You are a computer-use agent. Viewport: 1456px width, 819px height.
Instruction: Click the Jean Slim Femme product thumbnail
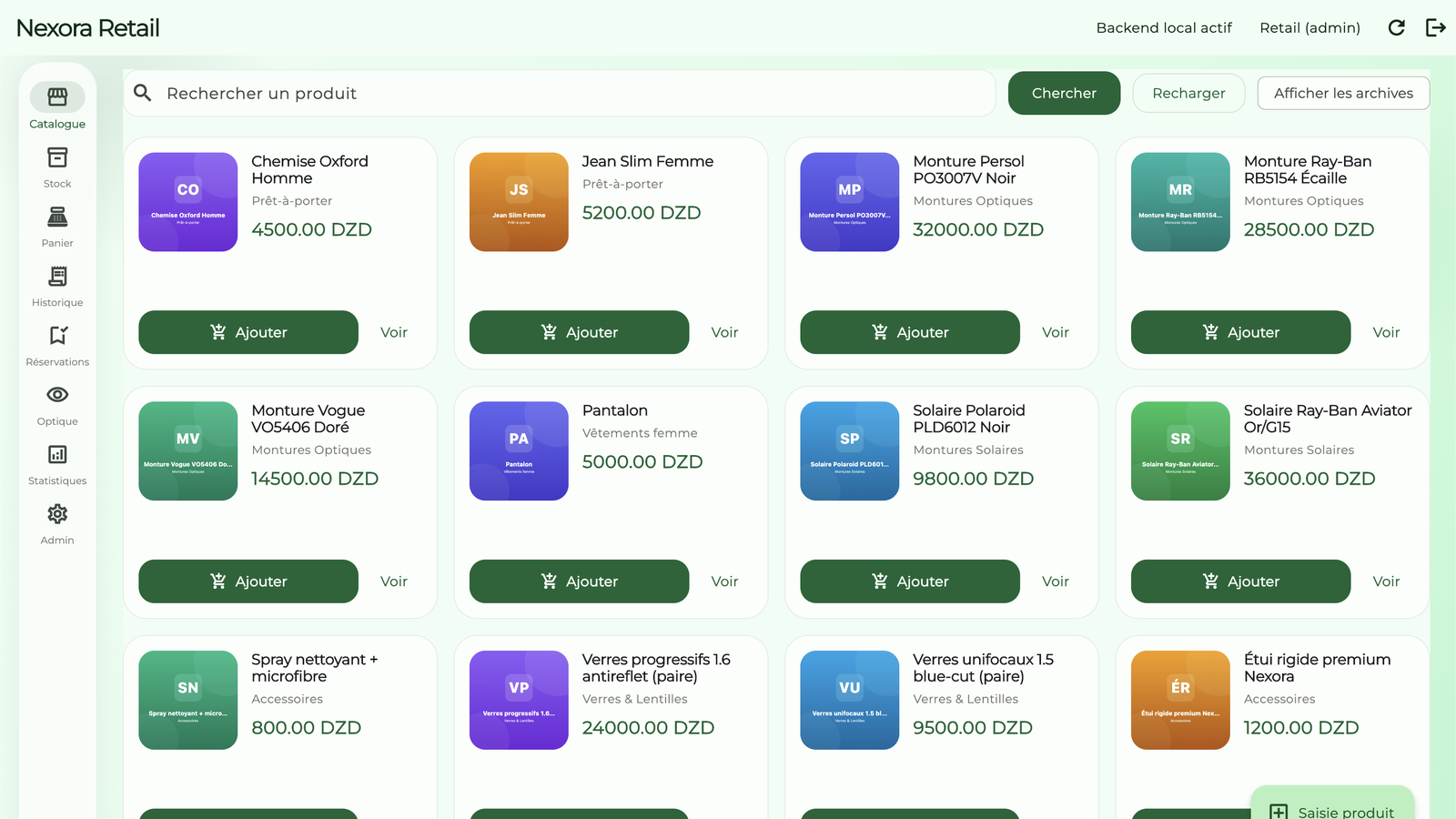click(519, 202)
